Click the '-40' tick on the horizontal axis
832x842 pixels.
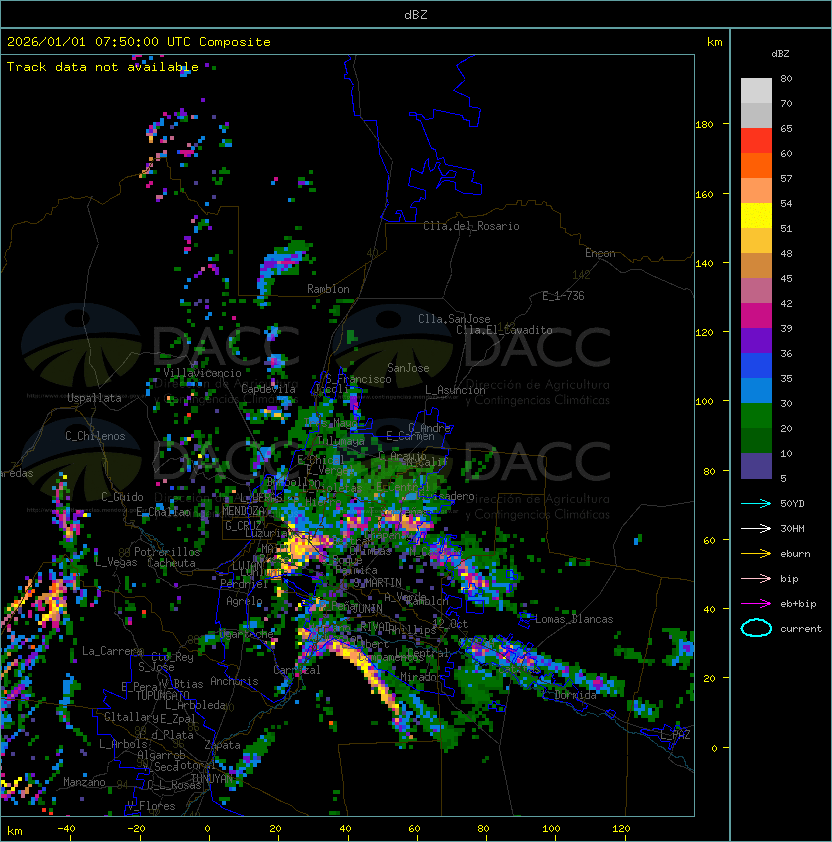pyautogui.click(x=66, y=829)
